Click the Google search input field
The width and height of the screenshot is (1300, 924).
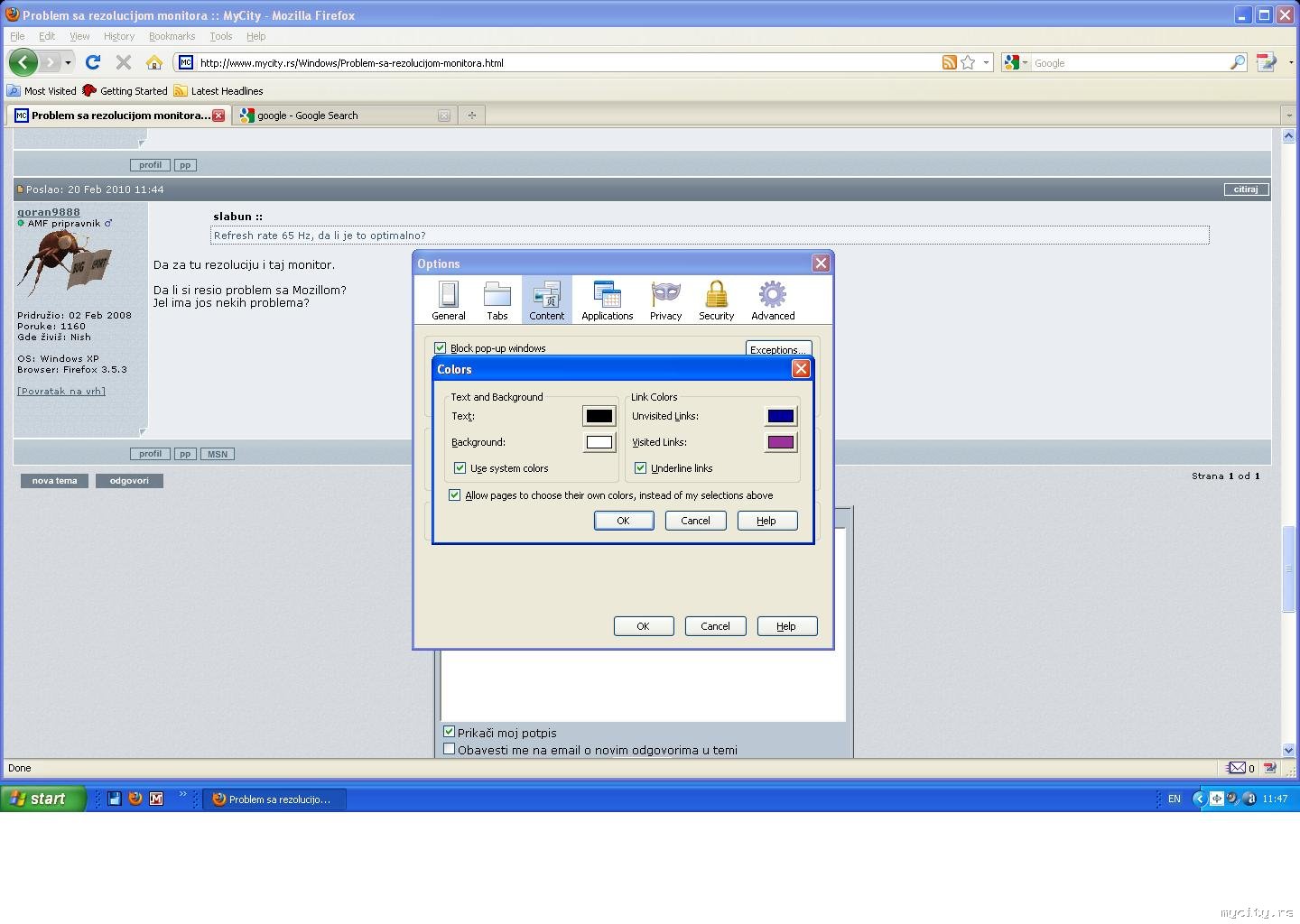click(x=1128, y=62)
